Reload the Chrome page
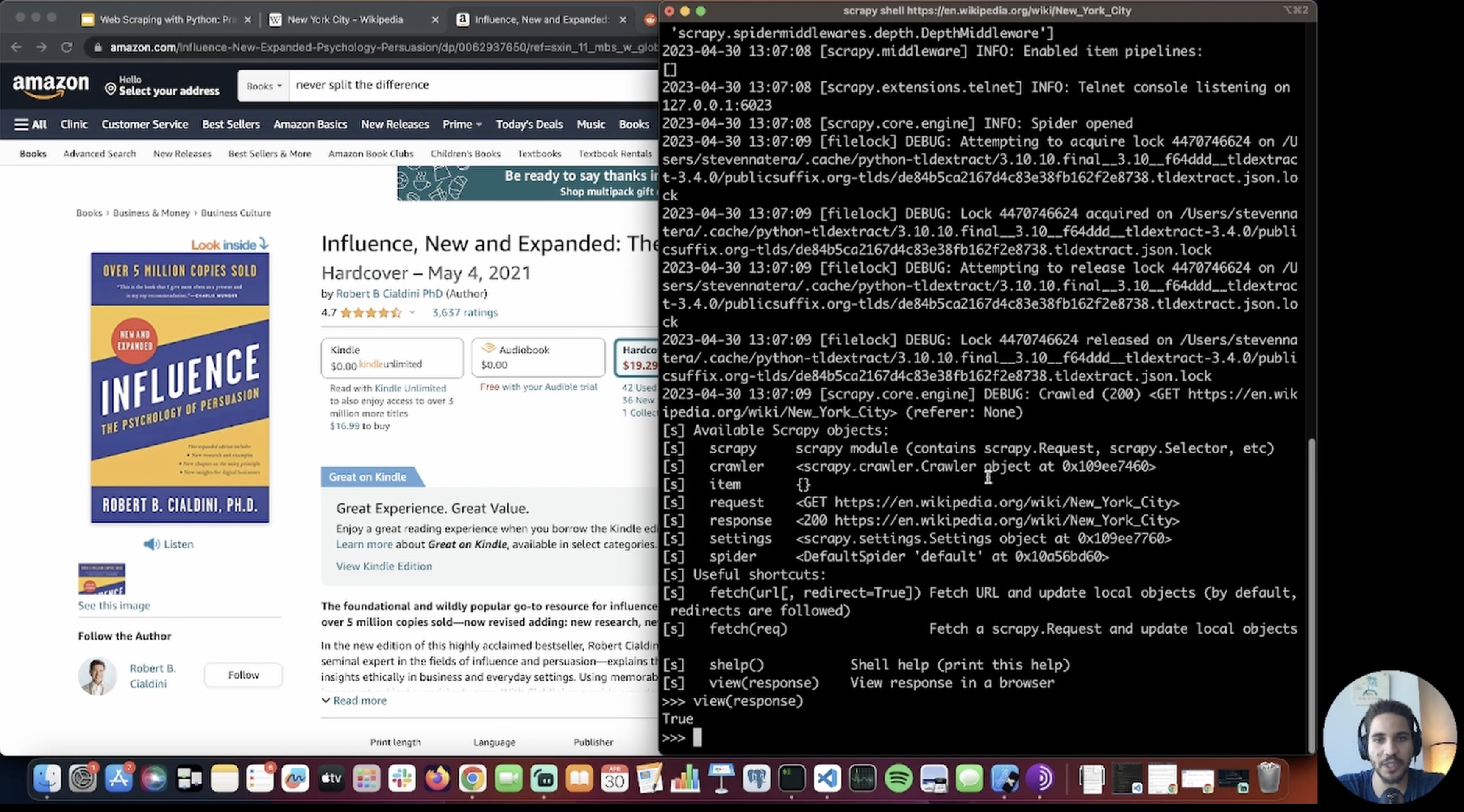Screen dimensions: 1464x812 click(67, 47)
